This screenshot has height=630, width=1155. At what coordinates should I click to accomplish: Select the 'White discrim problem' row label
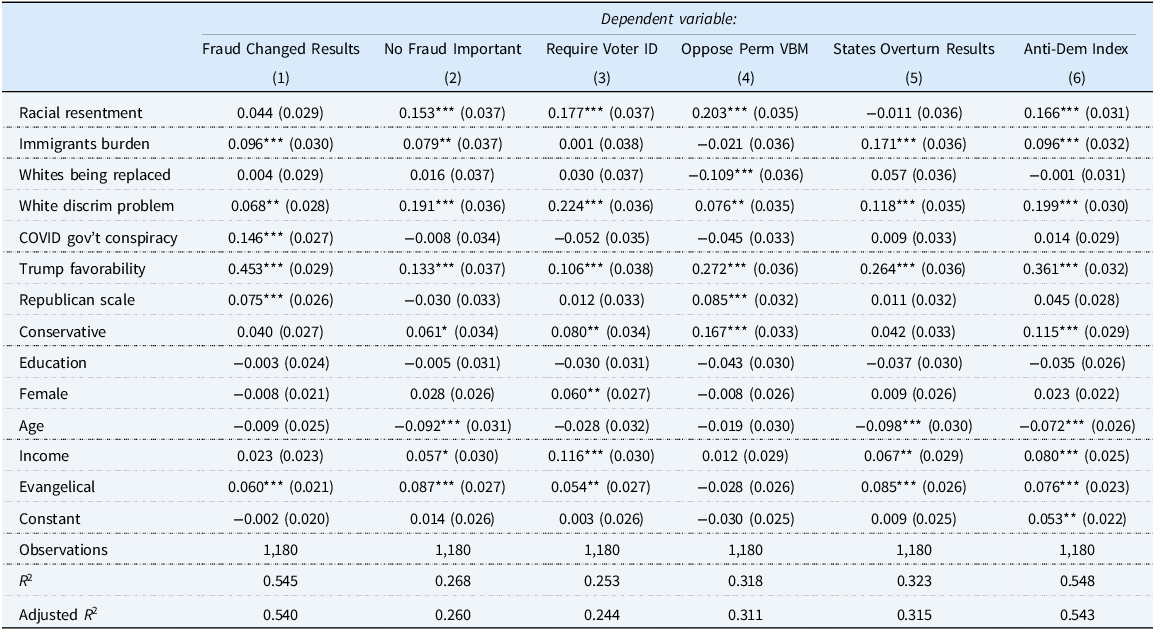coord(97,206)
